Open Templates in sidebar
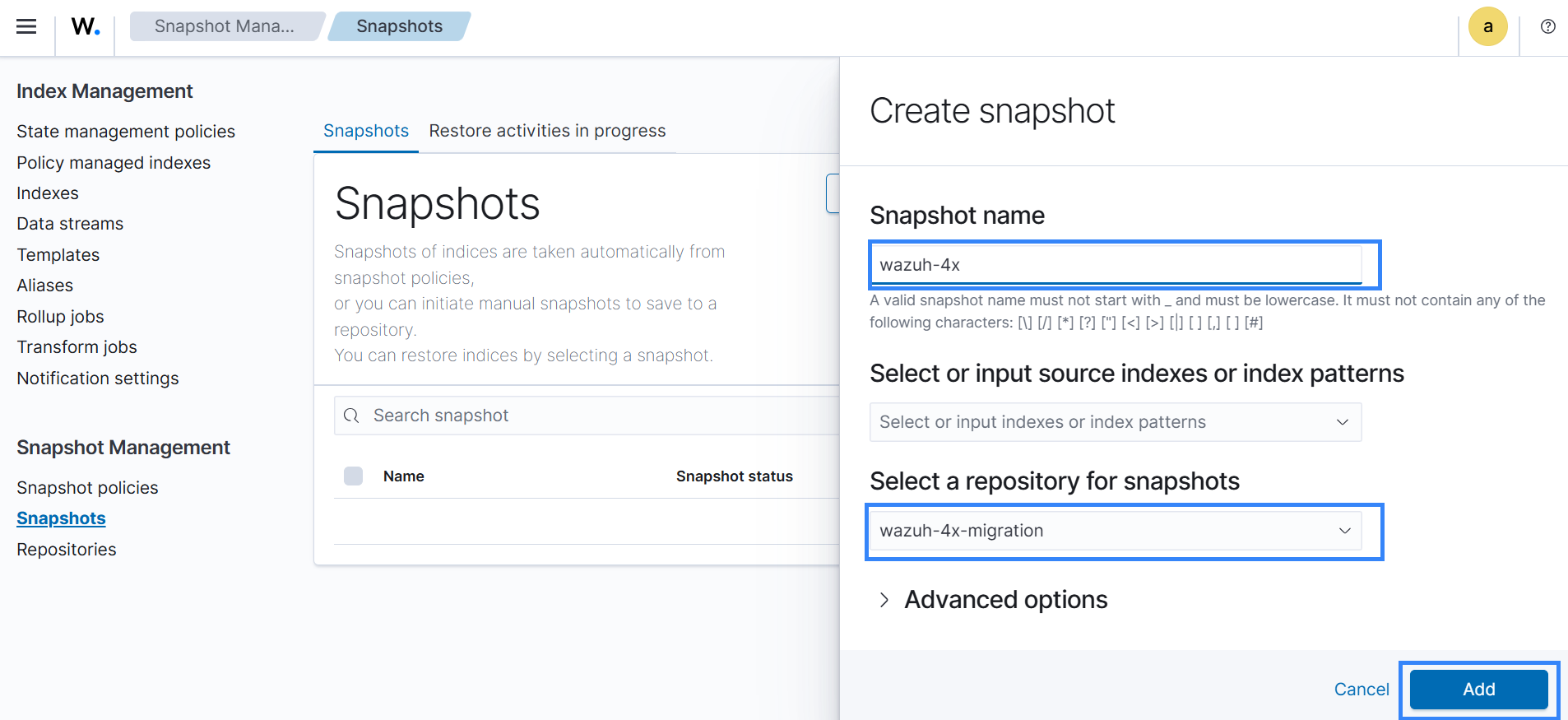The image size is (1568, 720). point(58,255)
